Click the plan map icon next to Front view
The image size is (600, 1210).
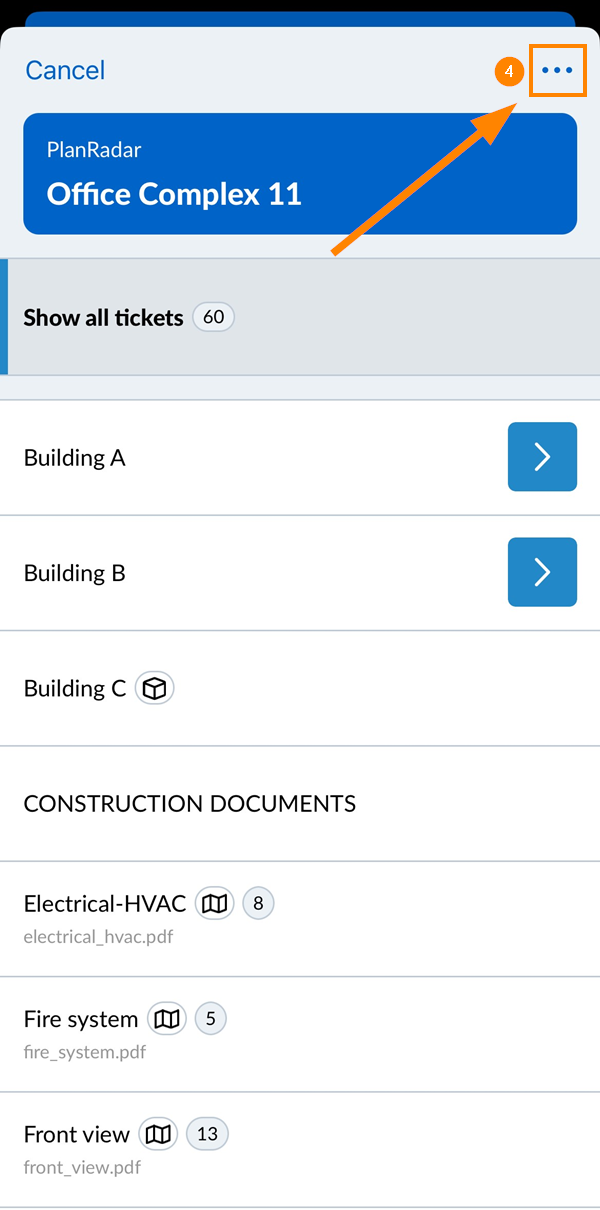158,1134
